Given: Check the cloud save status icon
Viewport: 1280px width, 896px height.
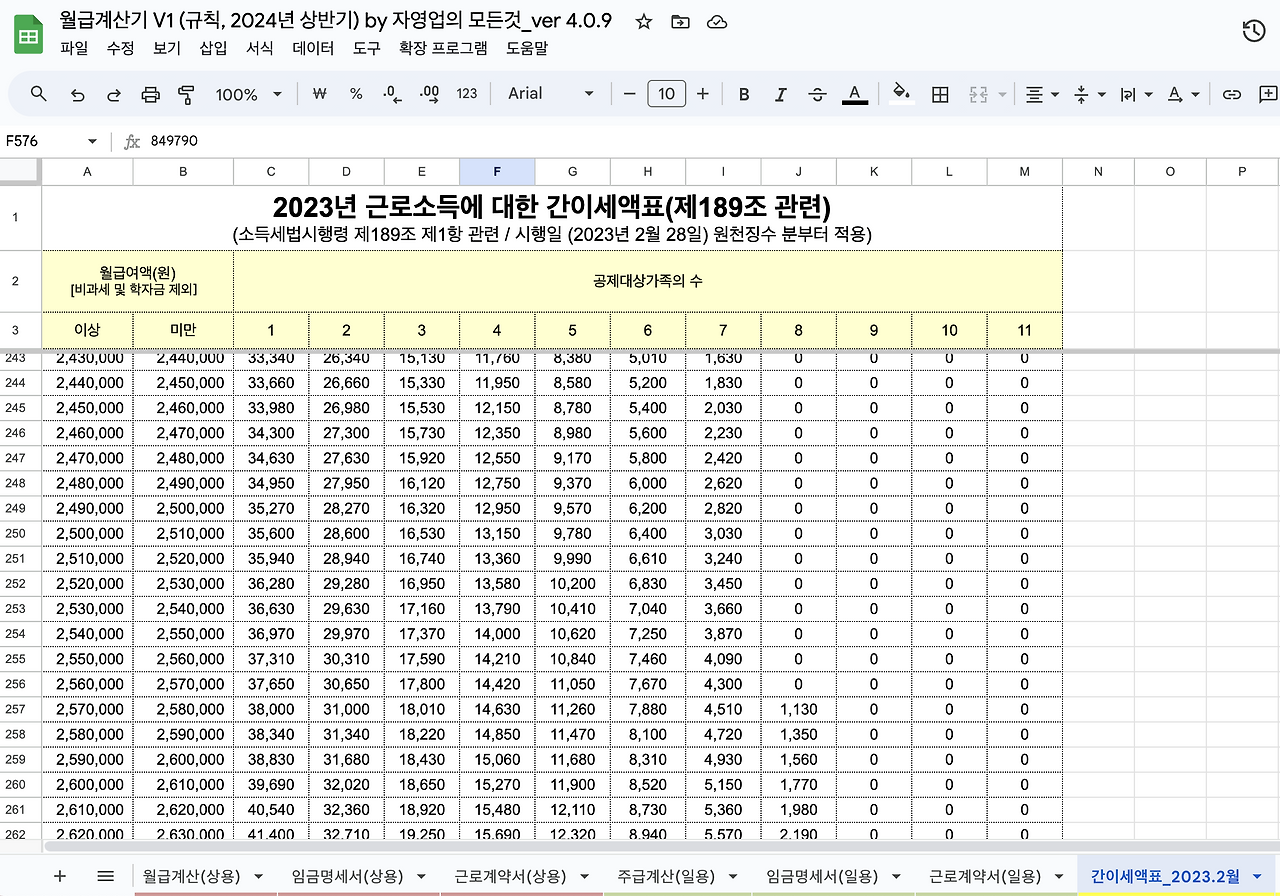Looking at the screenshot, I should pyautogui.click(x=716, y=22).
